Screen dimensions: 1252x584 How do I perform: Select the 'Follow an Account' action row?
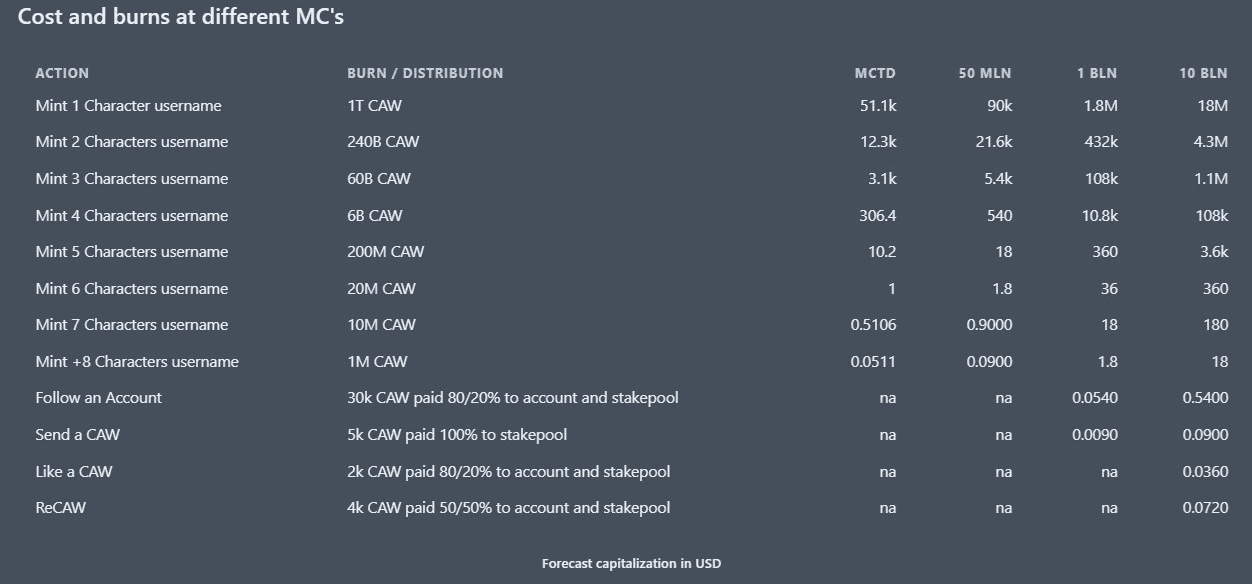pyautogui.click(x=98, y=398)
